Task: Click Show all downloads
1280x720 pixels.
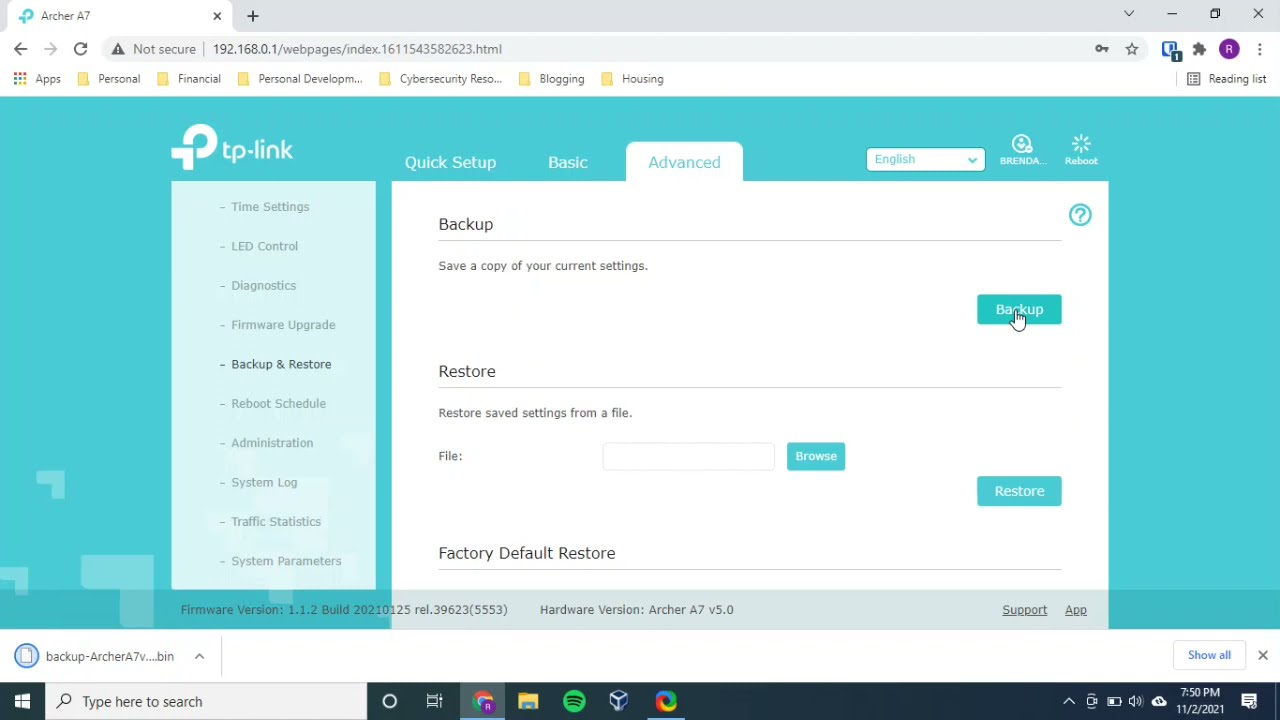Action: click(1209, 655)
